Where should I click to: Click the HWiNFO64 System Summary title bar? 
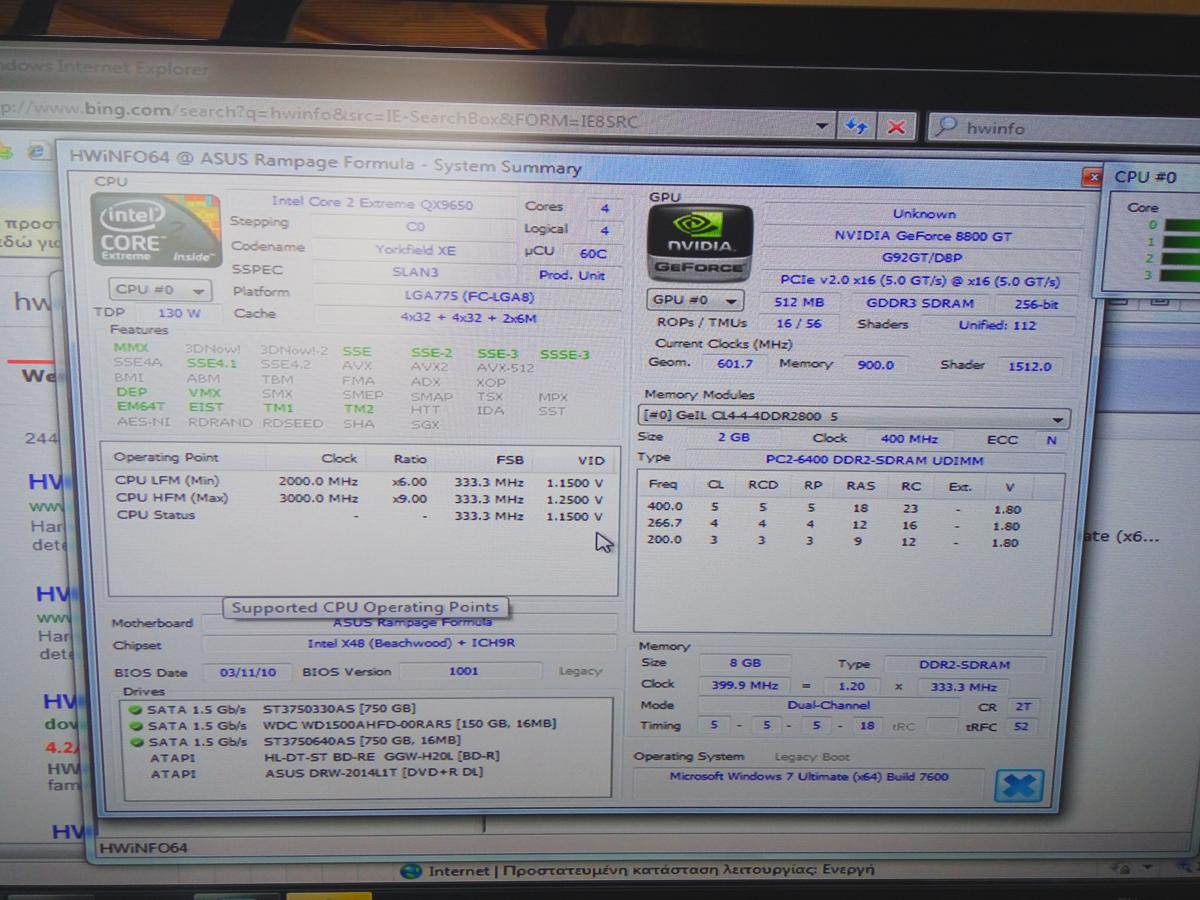click(x=570, y=164)
